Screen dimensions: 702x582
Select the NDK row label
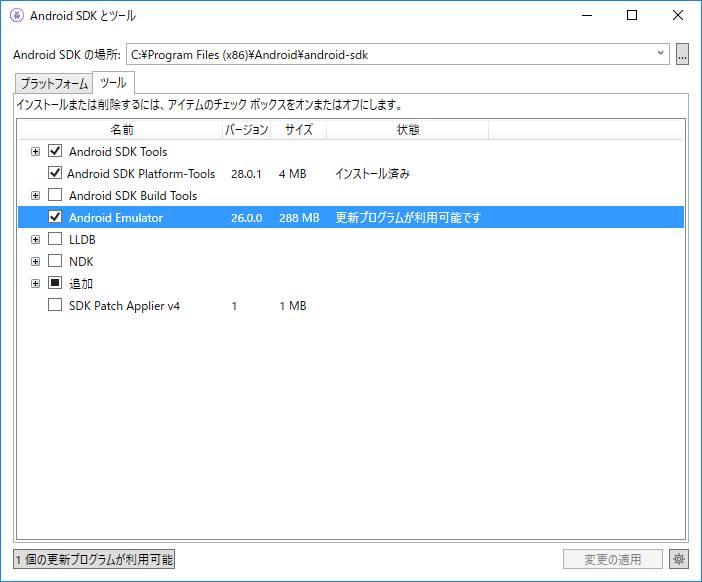click(x=81, y=261)
